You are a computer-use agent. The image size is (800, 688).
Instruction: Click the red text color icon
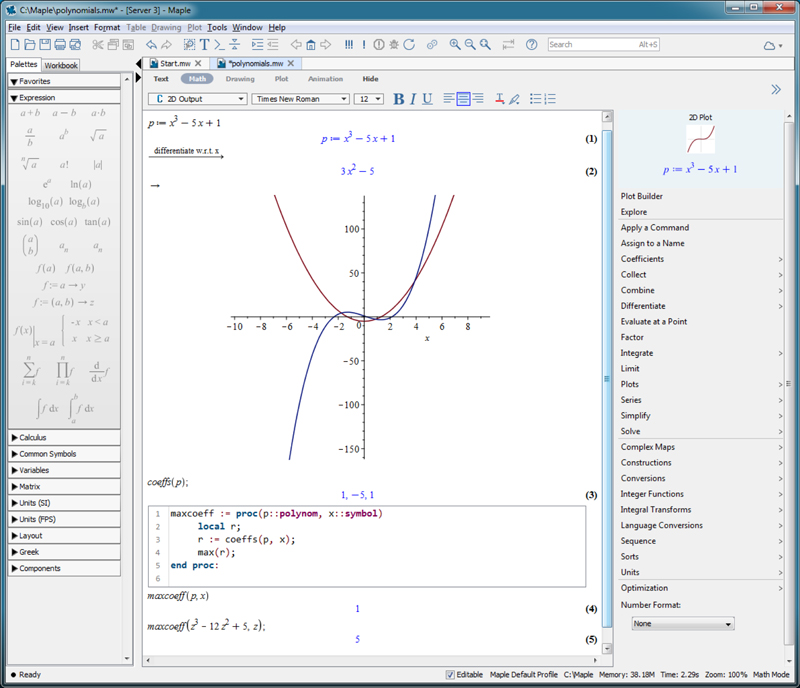click(499, 99)
